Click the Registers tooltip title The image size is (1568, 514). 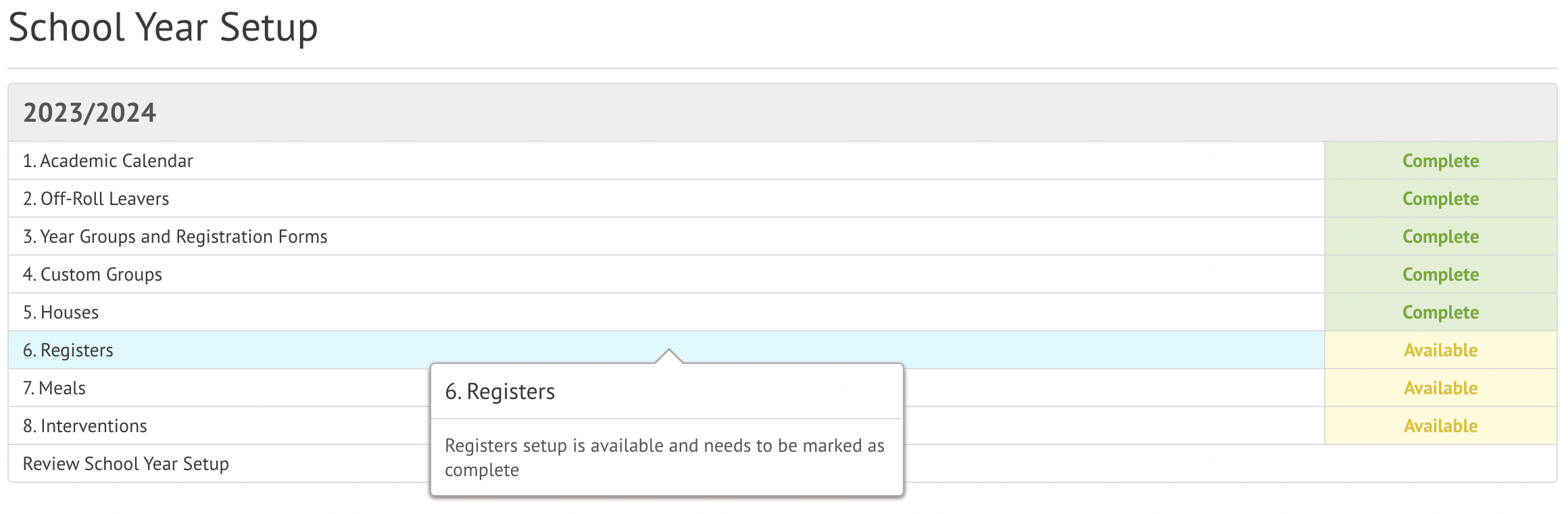coord(500,392)
